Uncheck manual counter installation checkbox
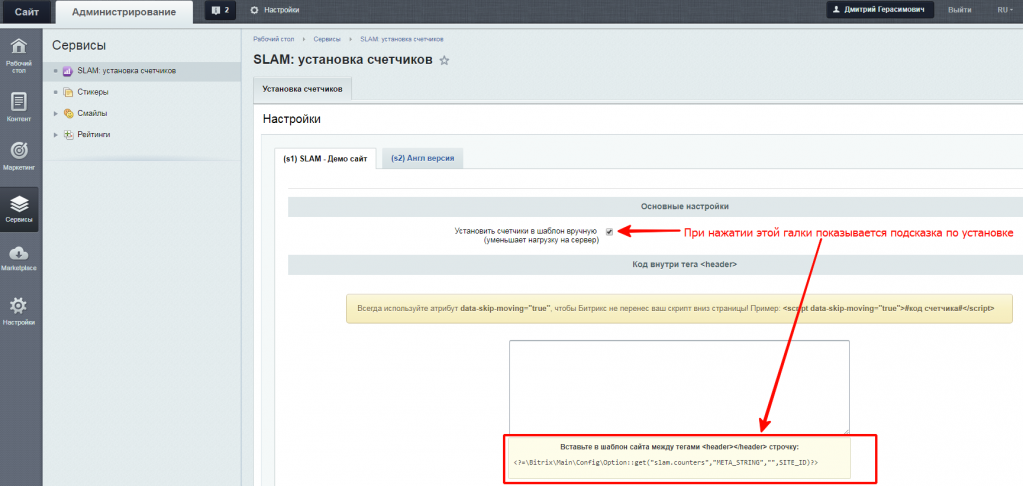Viewport: 1023px width, 486px height. [609, 231]
